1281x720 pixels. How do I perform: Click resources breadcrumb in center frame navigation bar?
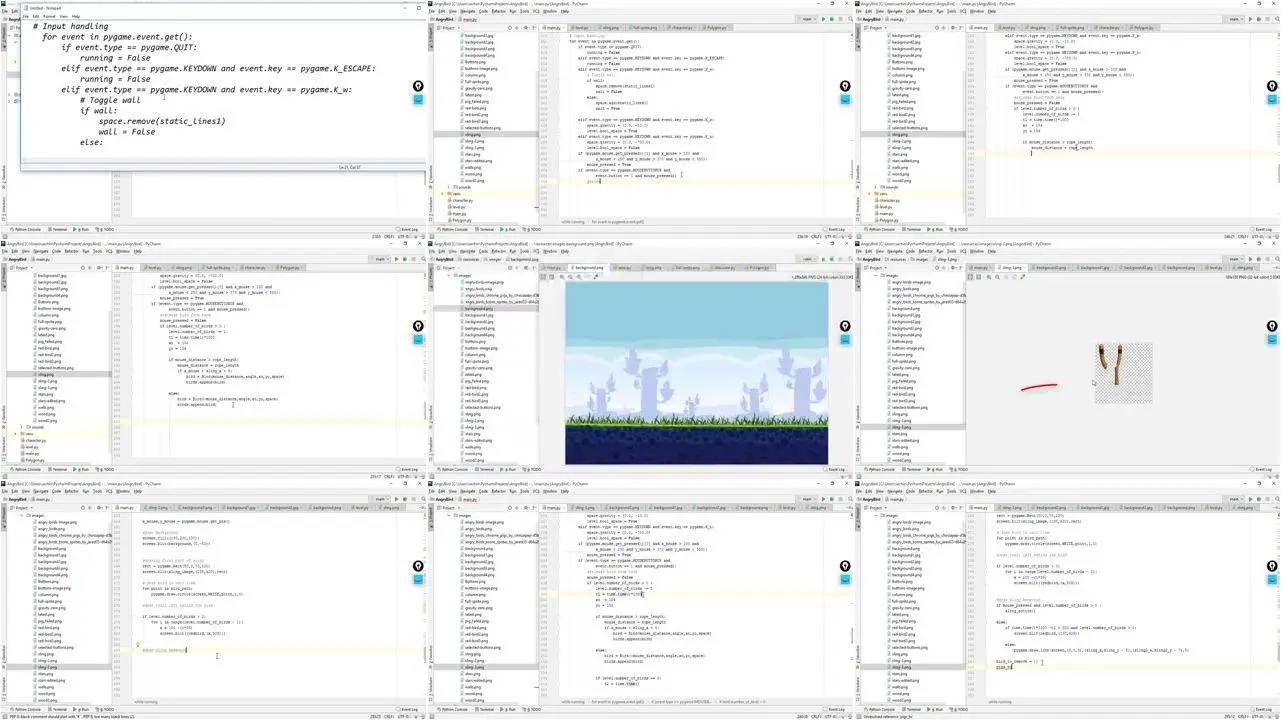pos(470,259)
